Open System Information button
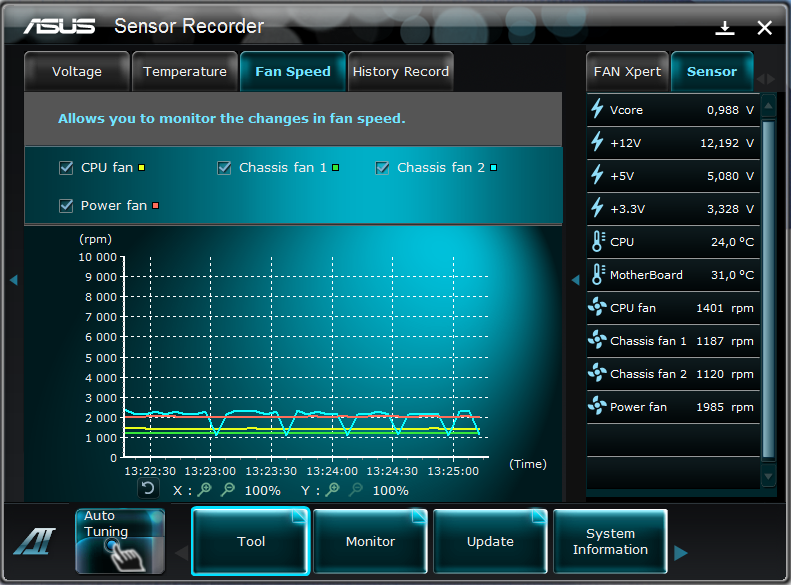 (x=610, y=541)
